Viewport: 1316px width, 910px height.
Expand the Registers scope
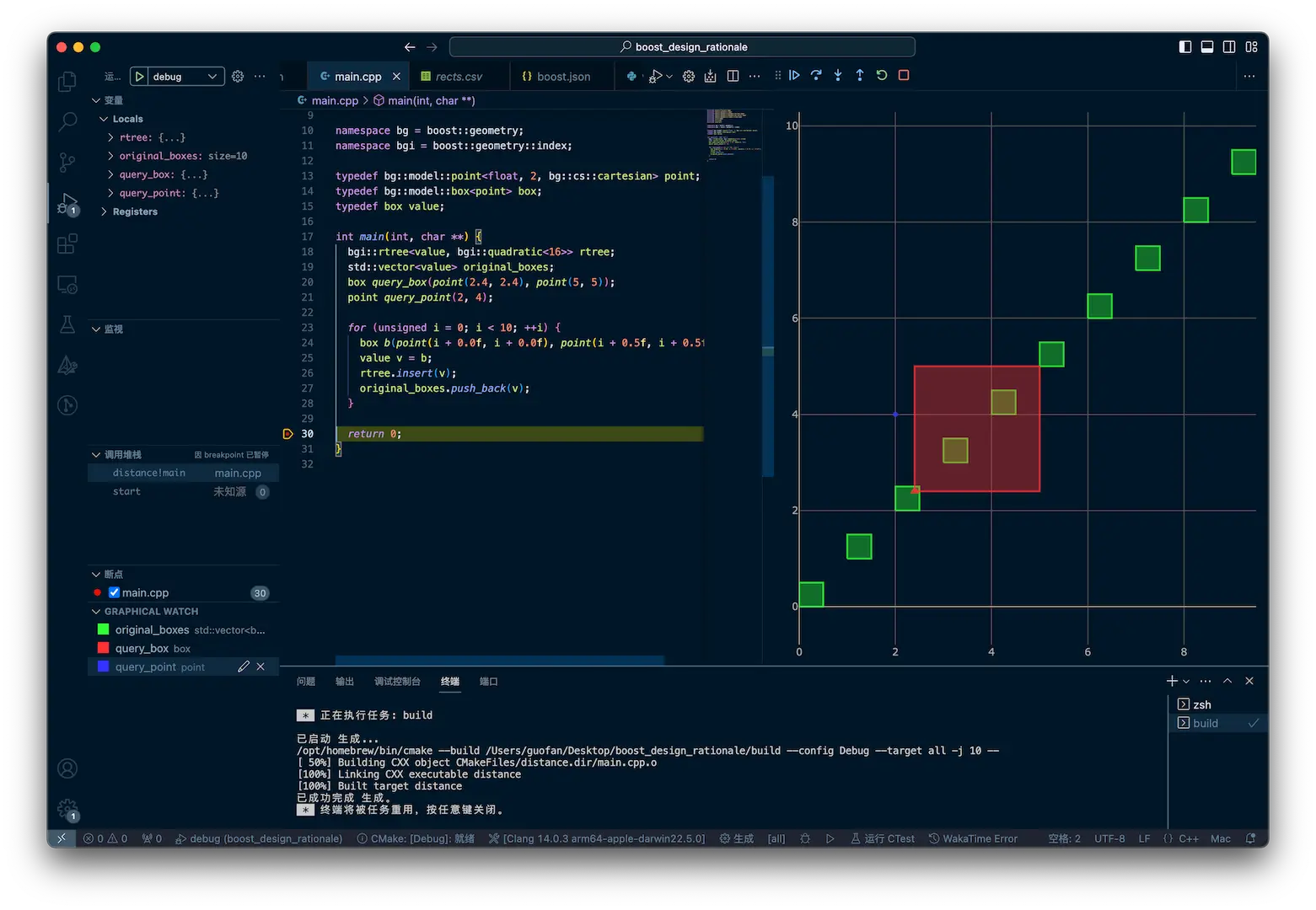[104, 211]
